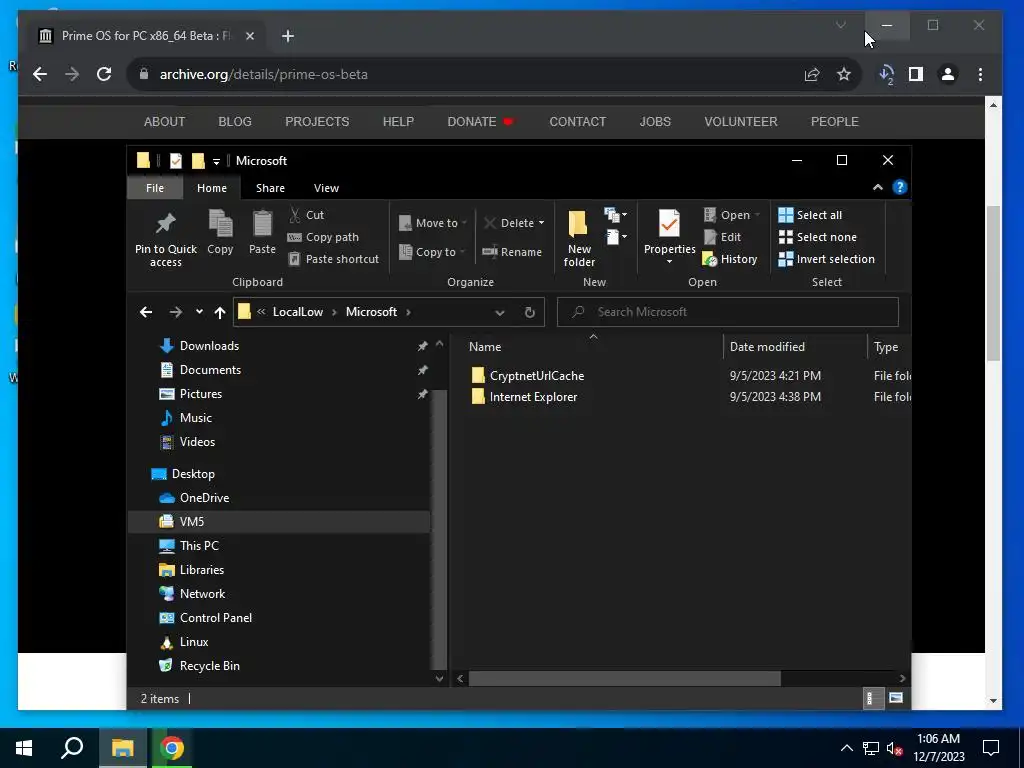This screenshot has width=1024, height=768.
Task: Expand the Delete options arrow
Action: [x=541, y=223]
